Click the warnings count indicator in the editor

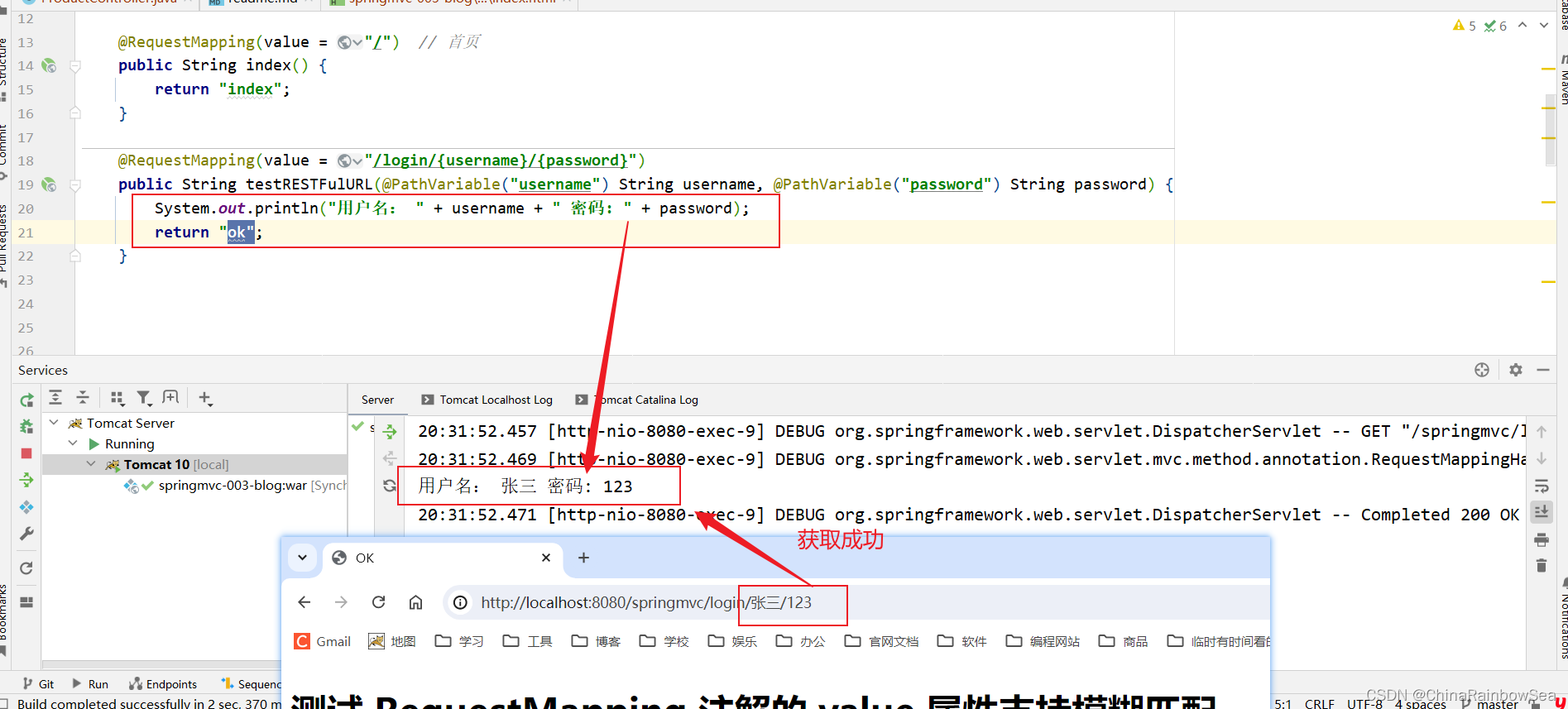tap(1465, 26)
